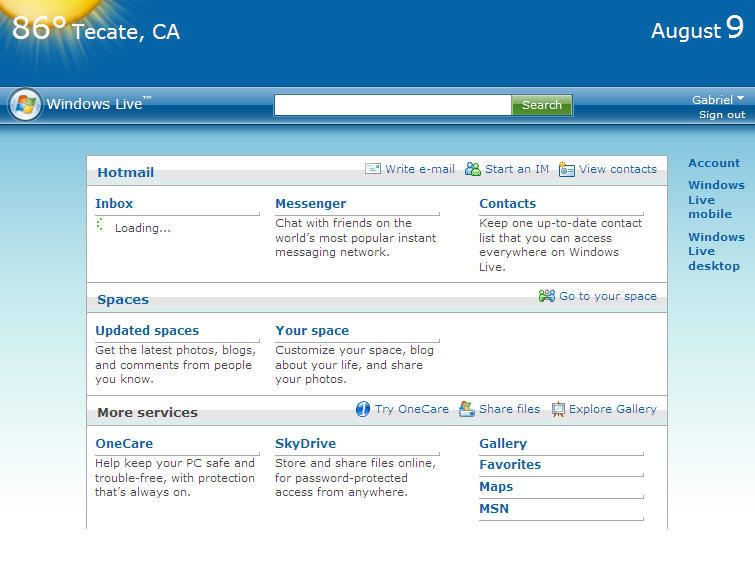Click the Write e-mail envelope icon
Viewport: 755px width, 564px height.
pyautogui.click(x=373, y=169)
